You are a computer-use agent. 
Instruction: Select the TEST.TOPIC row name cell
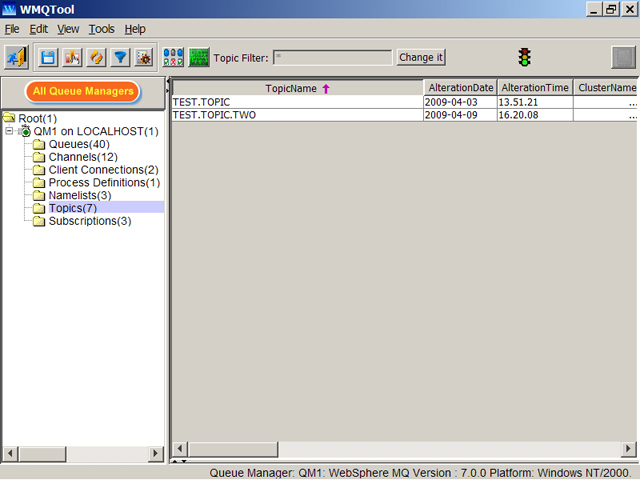[298, 102]
